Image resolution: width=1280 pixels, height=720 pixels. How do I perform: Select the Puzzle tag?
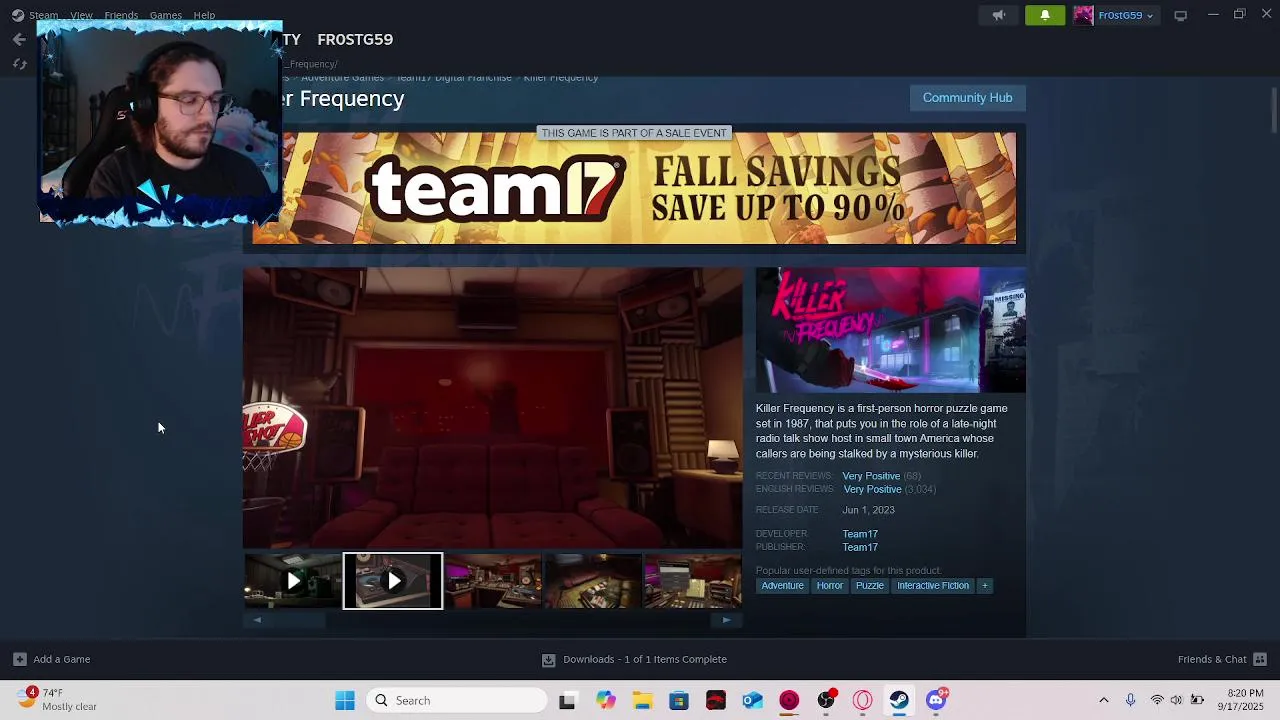coord(869,586)
